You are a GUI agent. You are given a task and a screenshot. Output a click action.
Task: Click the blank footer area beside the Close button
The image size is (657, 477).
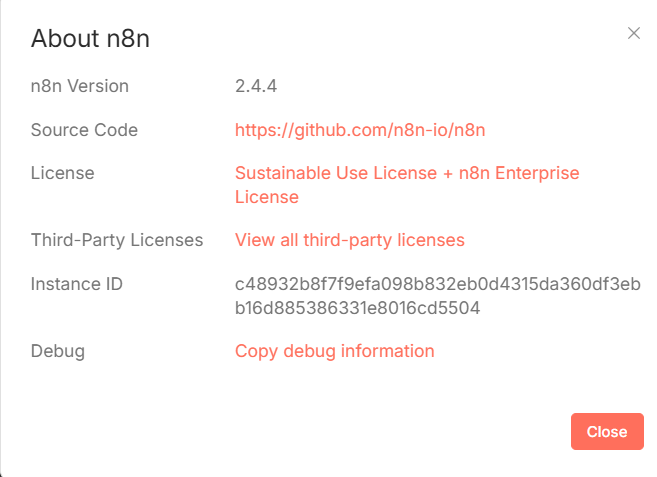click(293, 431)
